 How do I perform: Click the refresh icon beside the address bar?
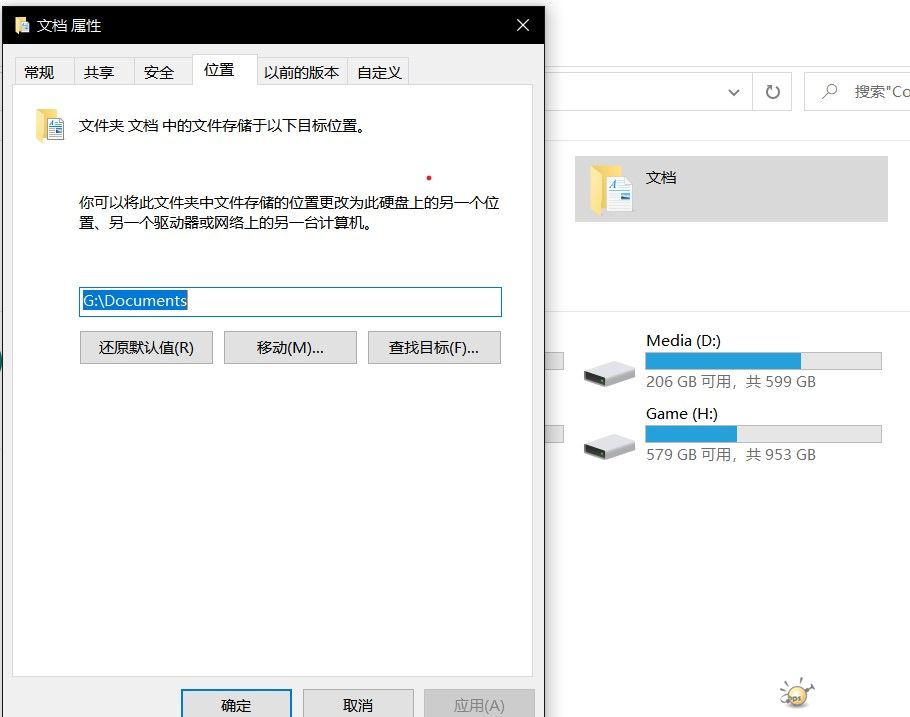pyautogui.click(x=772, y=92)
